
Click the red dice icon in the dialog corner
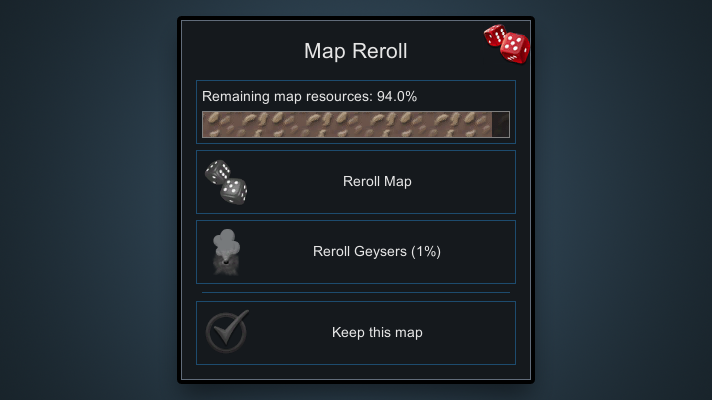[x=507, y=44]
